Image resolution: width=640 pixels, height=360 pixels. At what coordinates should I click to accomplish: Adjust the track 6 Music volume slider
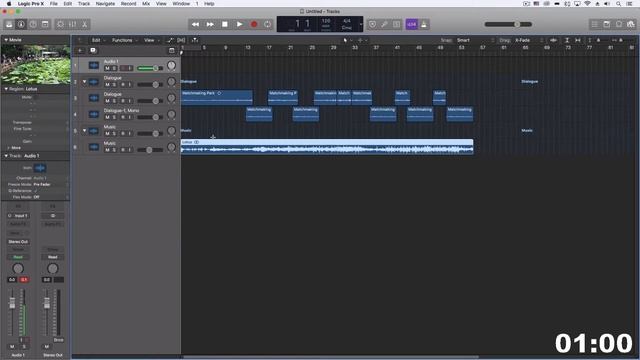tap(150, 150)
